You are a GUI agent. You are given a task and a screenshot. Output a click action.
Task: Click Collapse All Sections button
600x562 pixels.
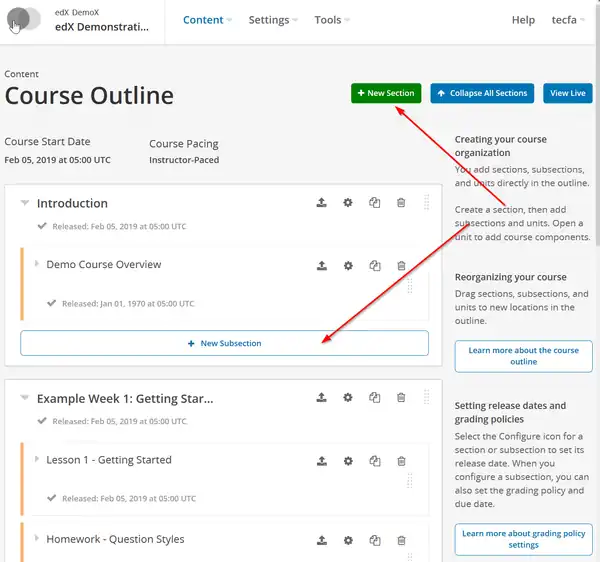[482, 93]
